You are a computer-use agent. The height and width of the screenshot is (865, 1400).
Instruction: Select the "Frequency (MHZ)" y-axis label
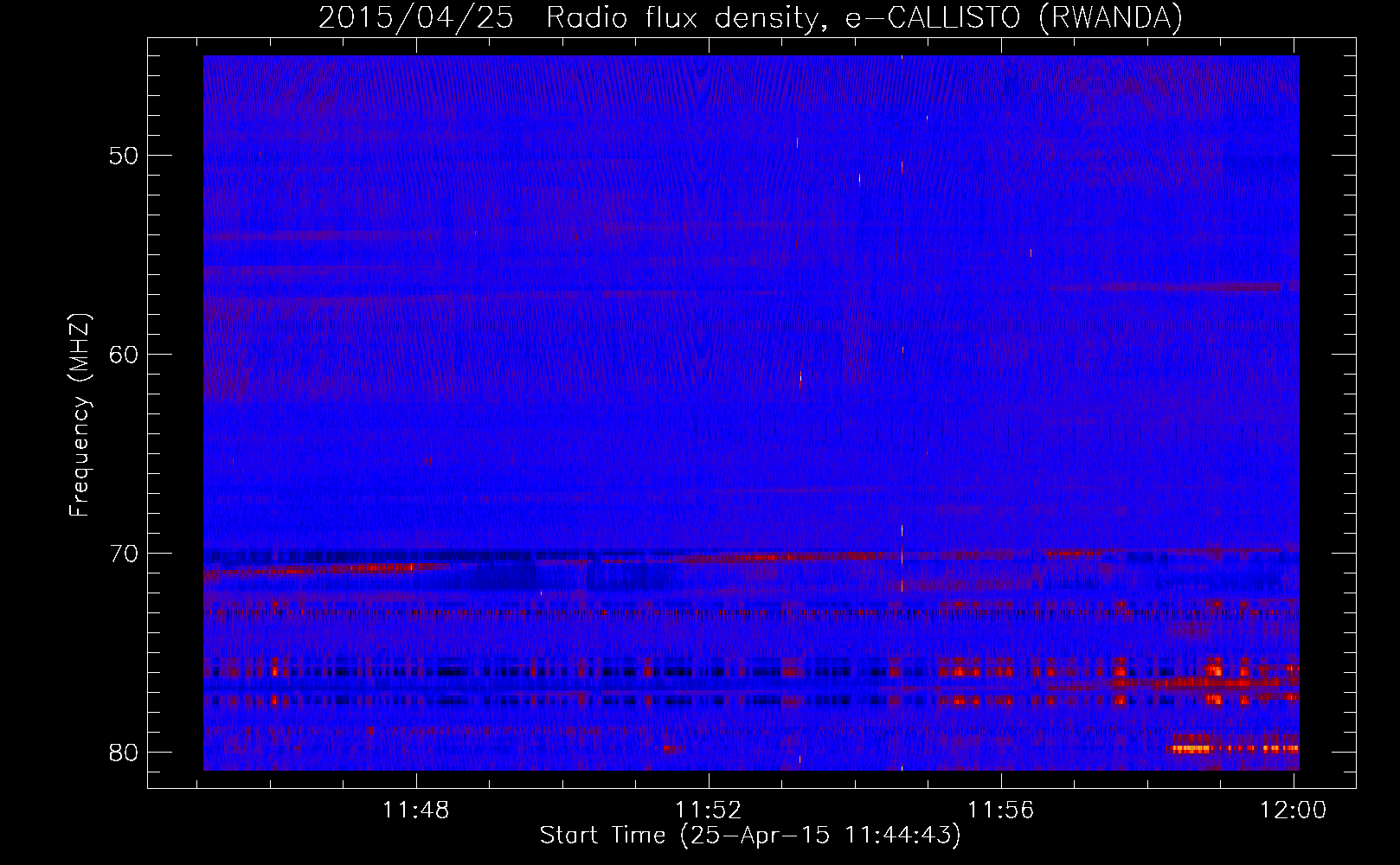point(80,415)
